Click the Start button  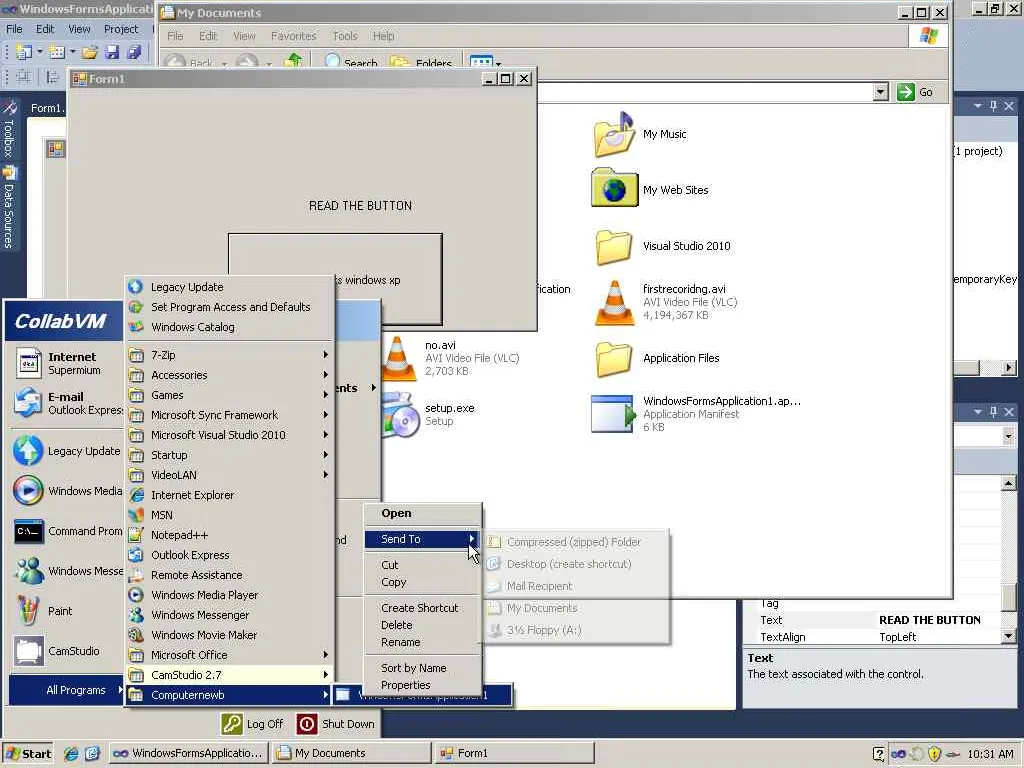(x=27, y=754)
